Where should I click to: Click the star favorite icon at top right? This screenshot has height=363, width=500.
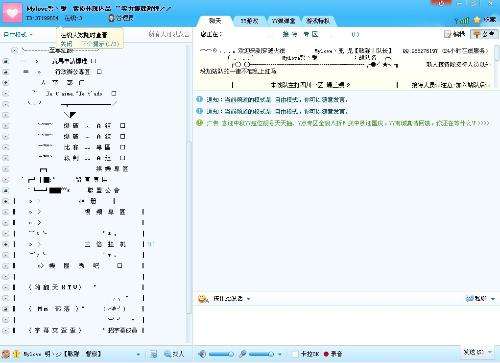(x=477, y=20)
